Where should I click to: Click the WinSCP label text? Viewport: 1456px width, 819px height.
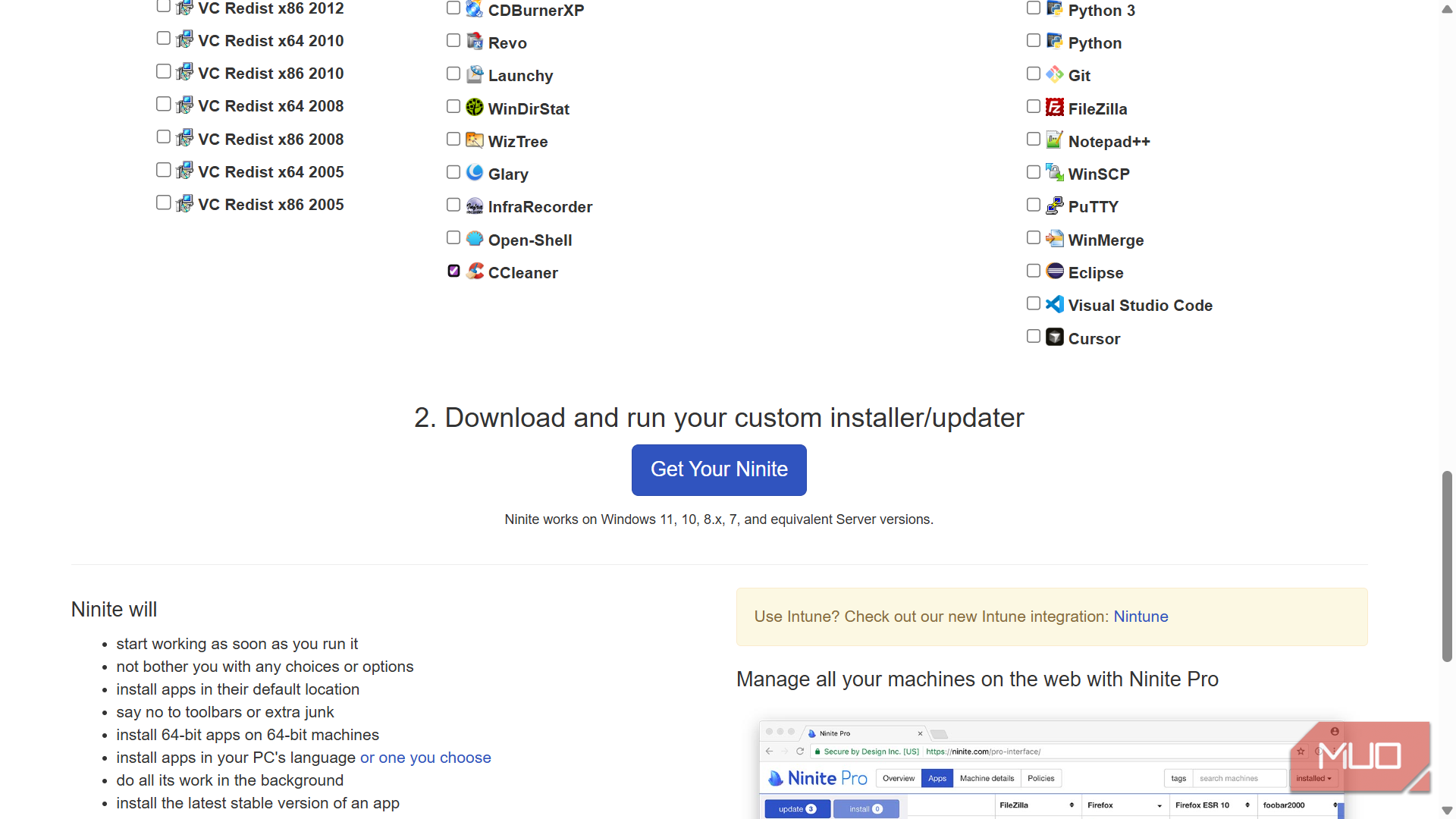coord(1099,174)
